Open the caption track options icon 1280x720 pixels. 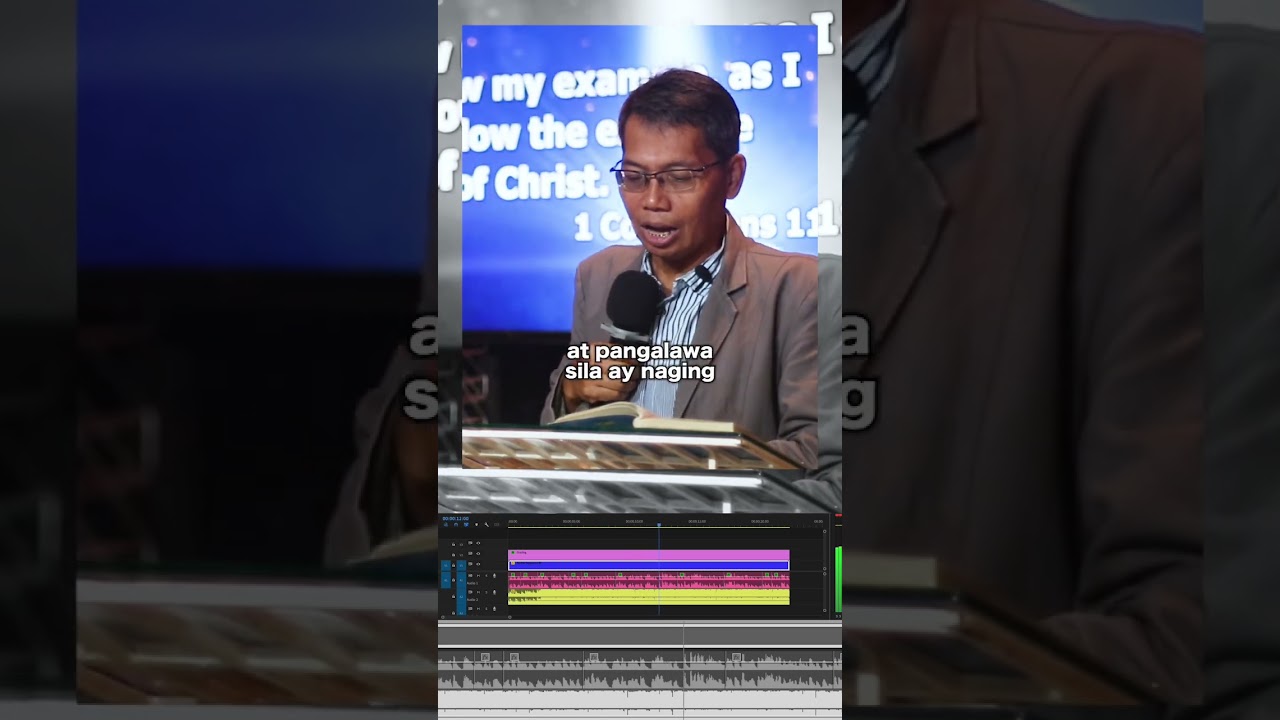click(497, 524)
